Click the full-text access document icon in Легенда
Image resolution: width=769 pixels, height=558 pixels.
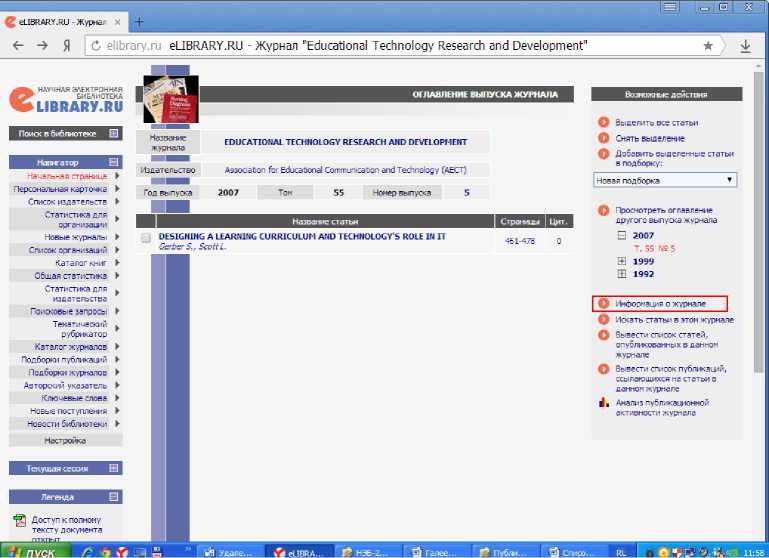20,520
